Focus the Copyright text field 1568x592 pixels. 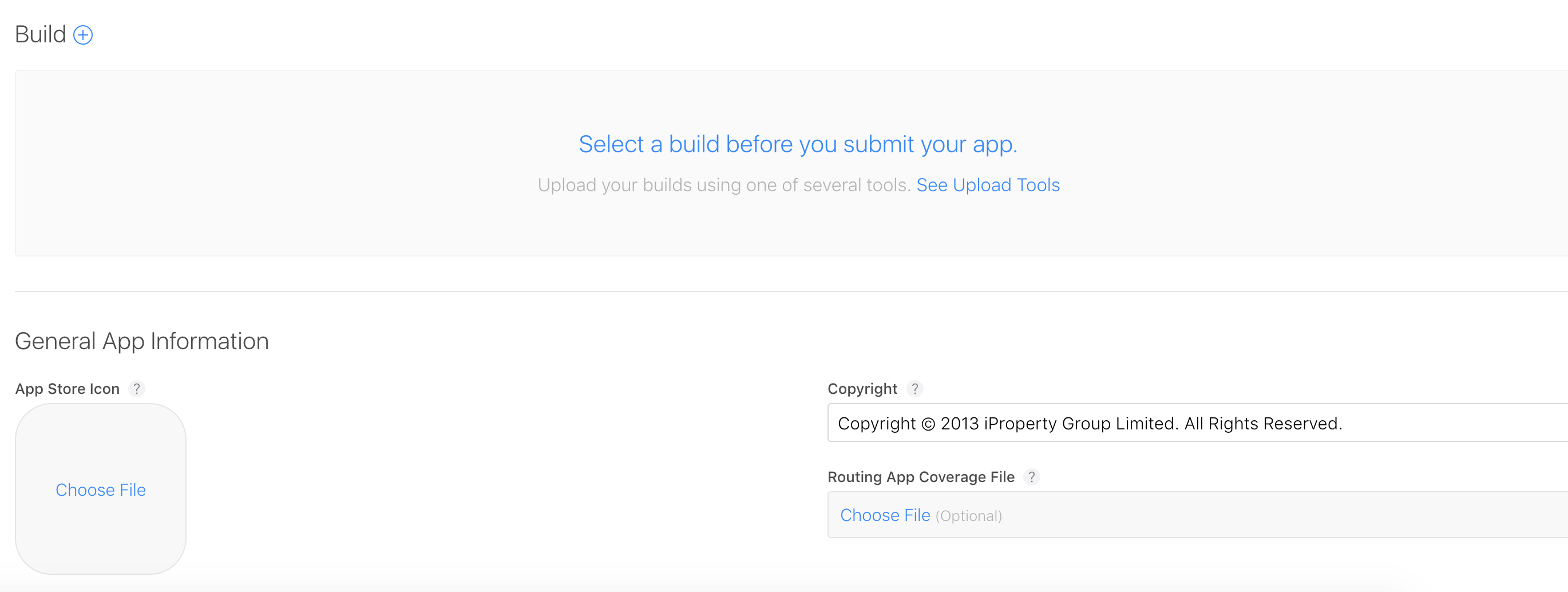1197,423
